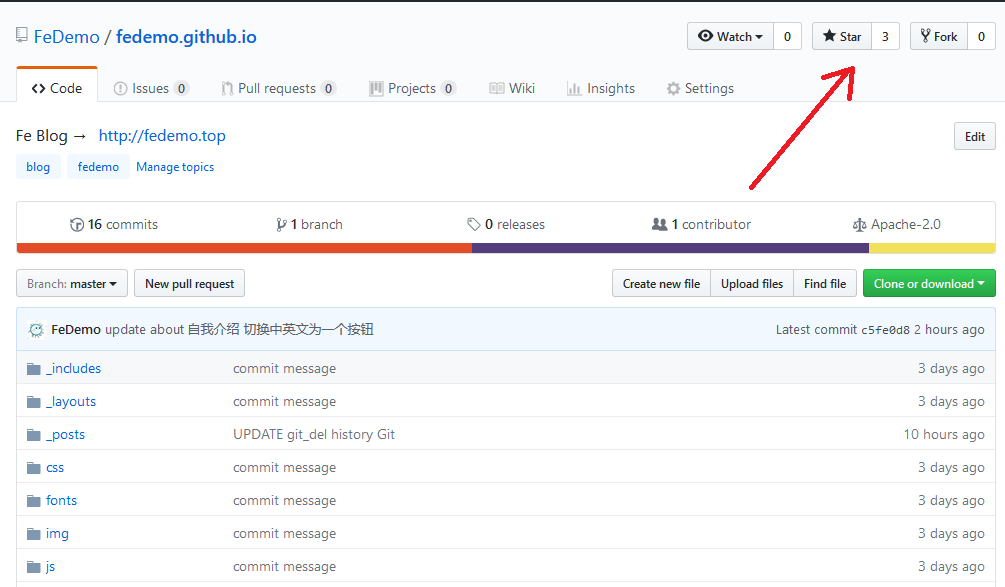This screenshot has width=1005, height=587.
Task: Open the Pull requests tab
Action: tap(278, 88)
